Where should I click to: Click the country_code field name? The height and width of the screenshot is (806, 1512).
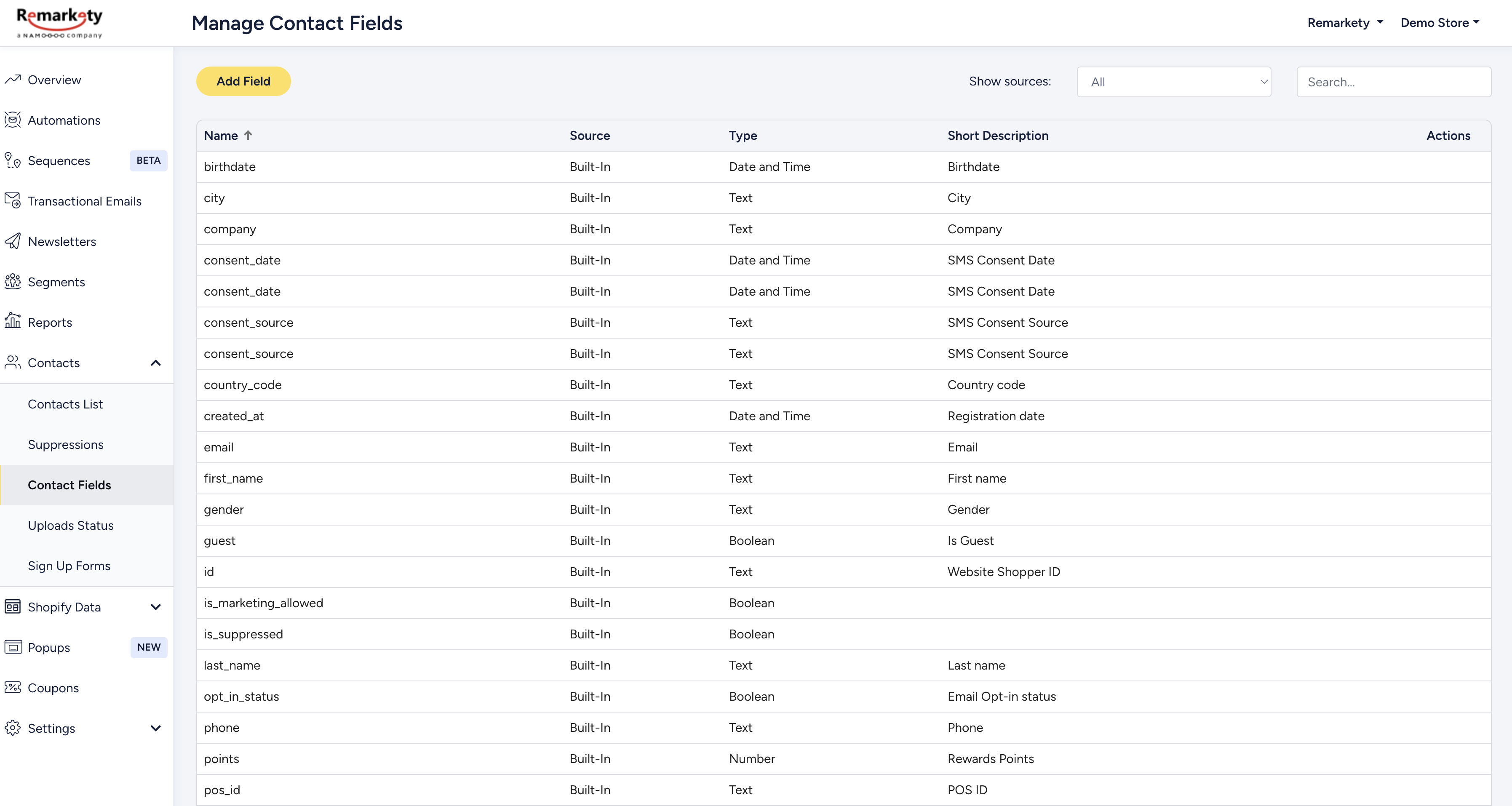point(243,384)
